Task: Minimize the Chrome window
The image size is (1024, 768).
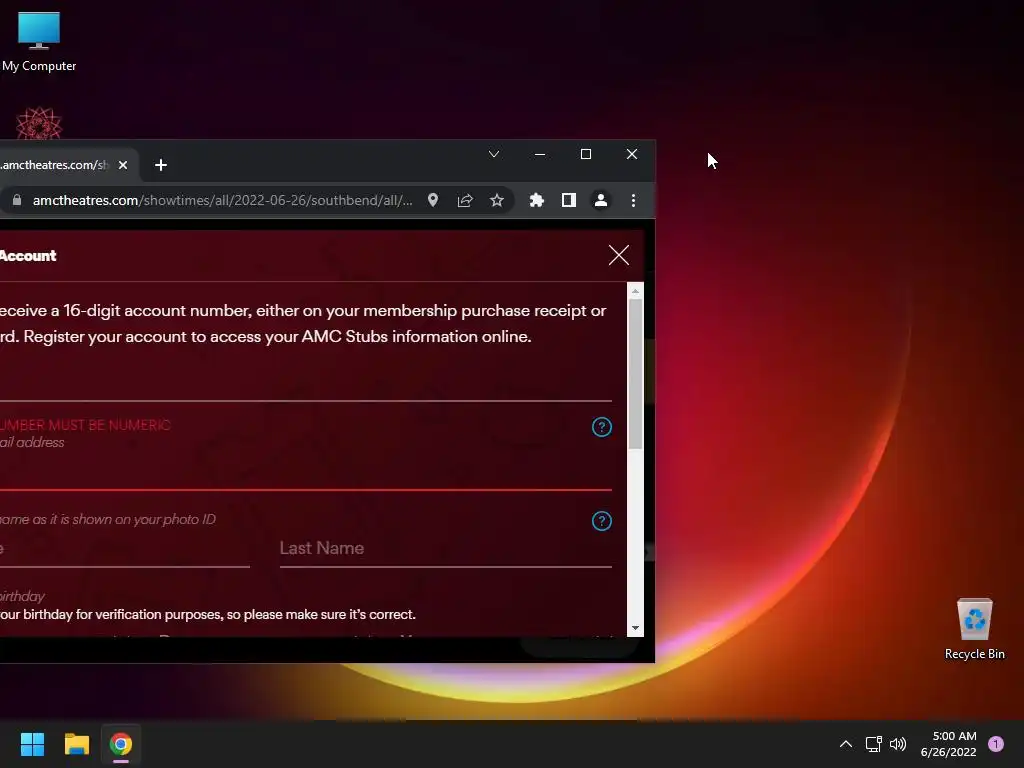Action: (539, 154)
